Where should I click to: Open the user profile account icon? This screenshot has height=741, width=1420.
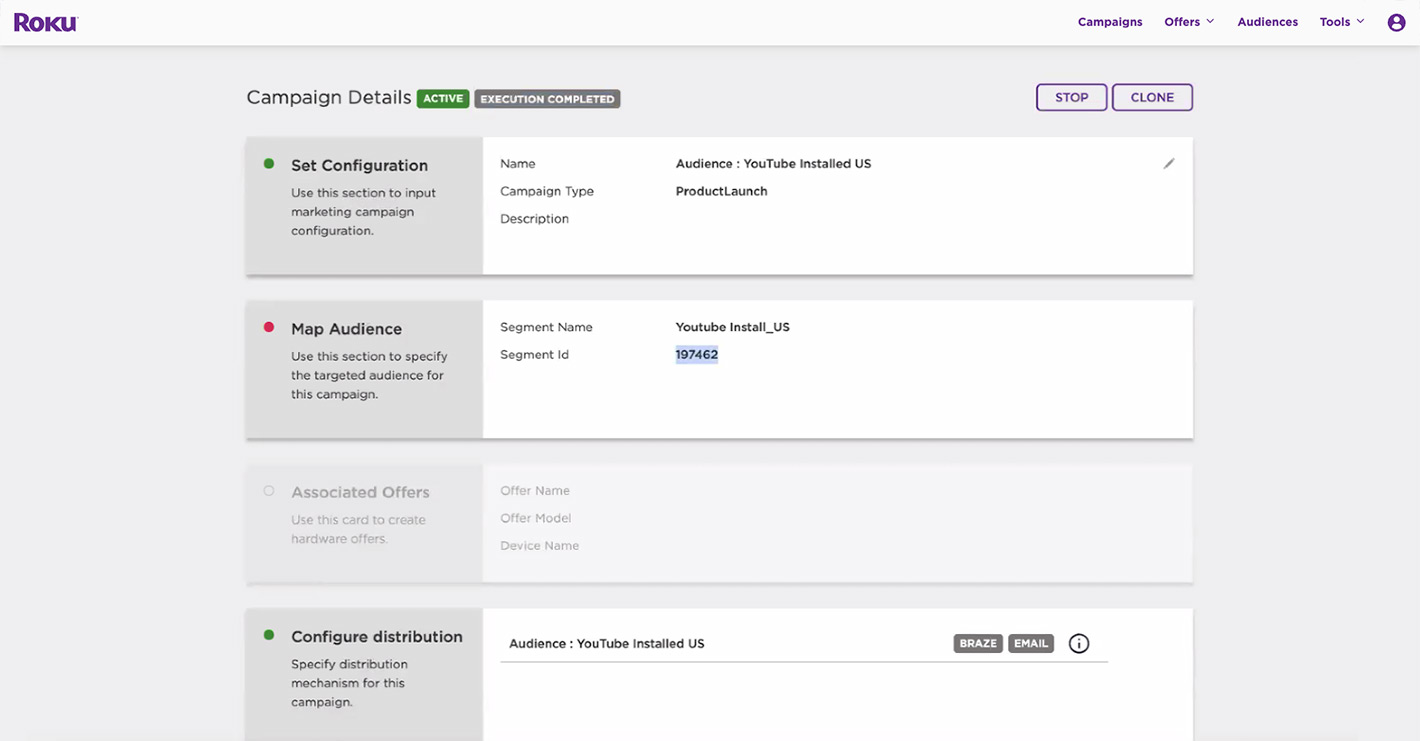(1396, 21)
